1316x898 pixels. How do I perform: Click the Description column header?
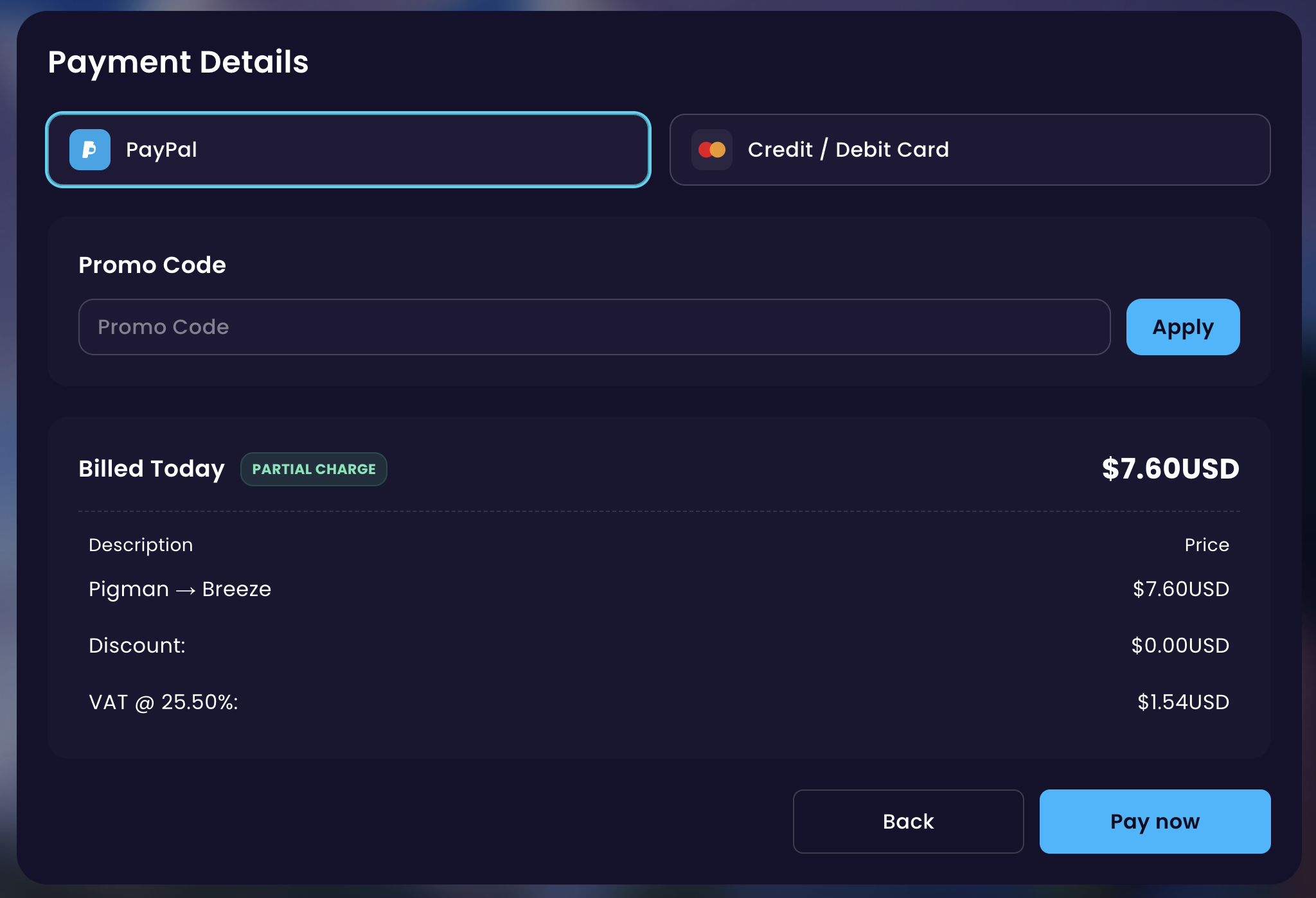coord(141,545)
